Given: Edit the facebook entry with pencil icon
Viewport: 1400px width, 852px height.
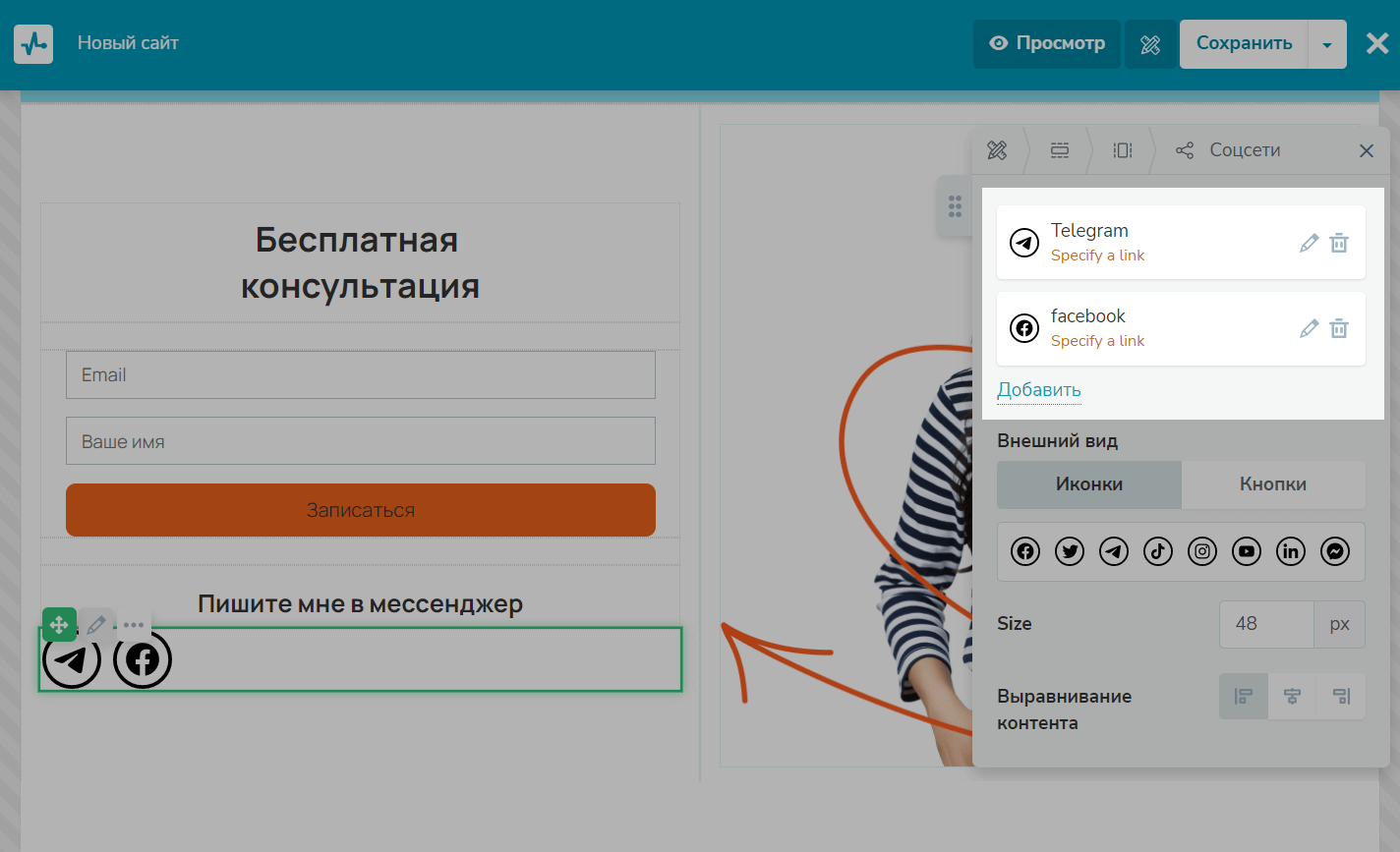Looking at the screenshot, I should pyautogui.click(x=1309, y=328).
